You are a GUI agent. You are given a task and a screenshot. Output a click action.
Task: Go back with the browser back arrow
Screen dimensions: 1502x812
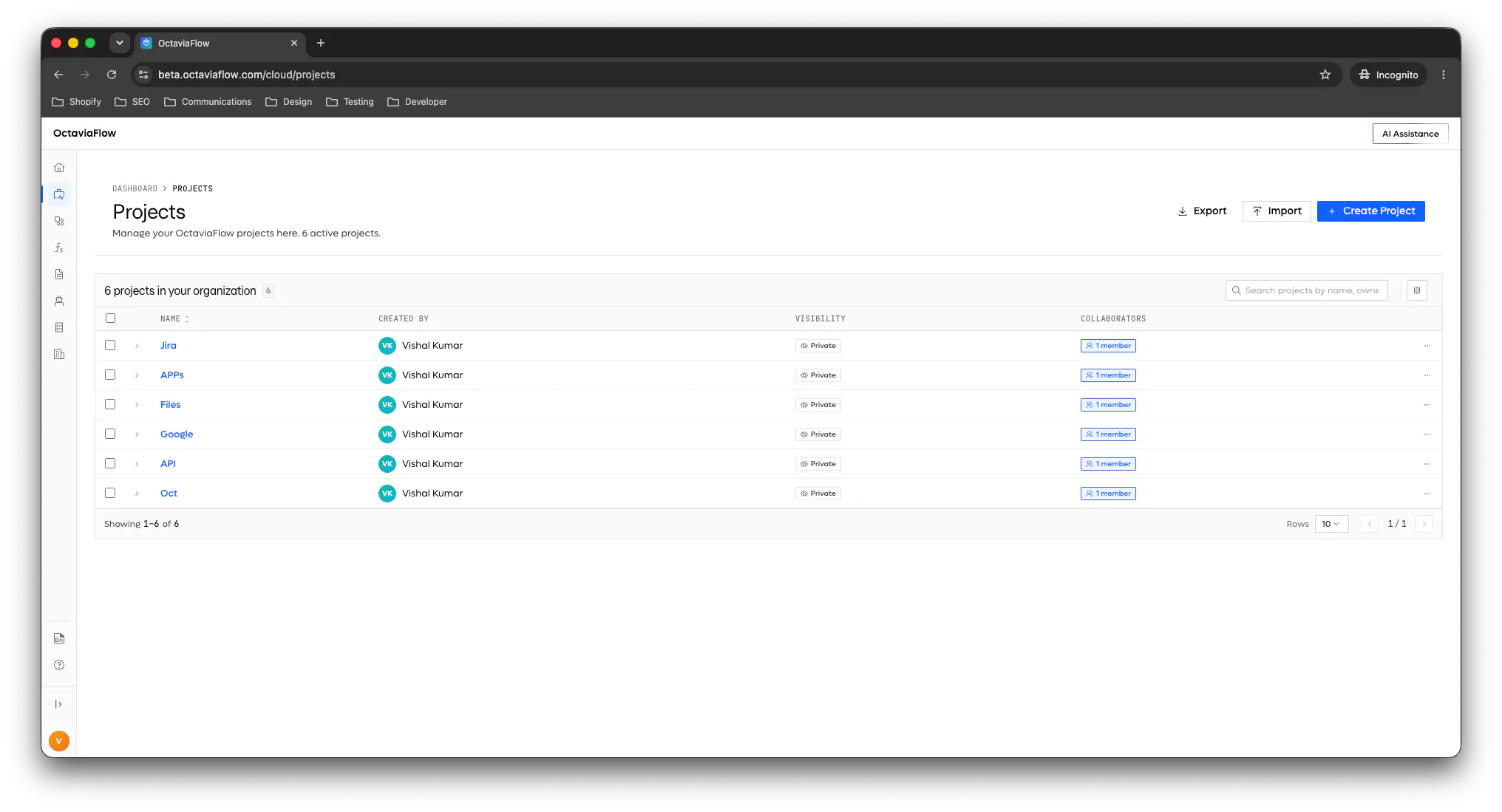click(x=58, y=75)
